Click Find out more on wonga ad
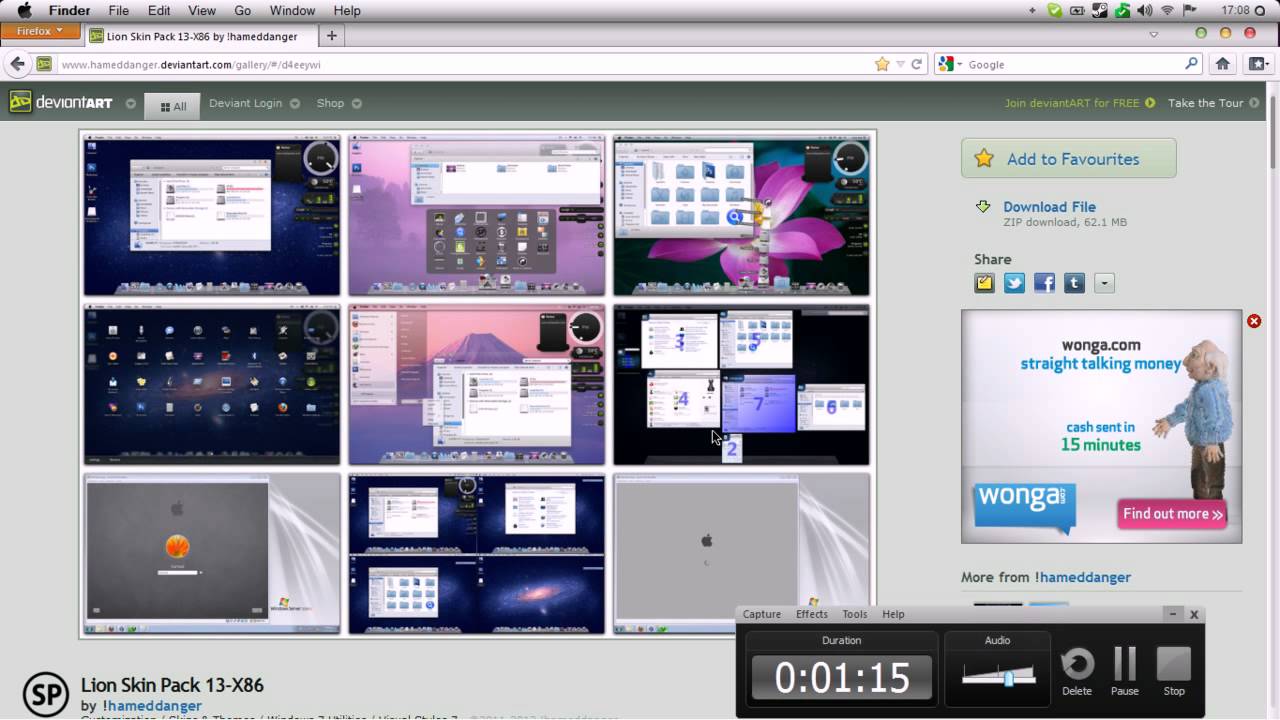This screenshot has height=720, width=1280. 1172,514
